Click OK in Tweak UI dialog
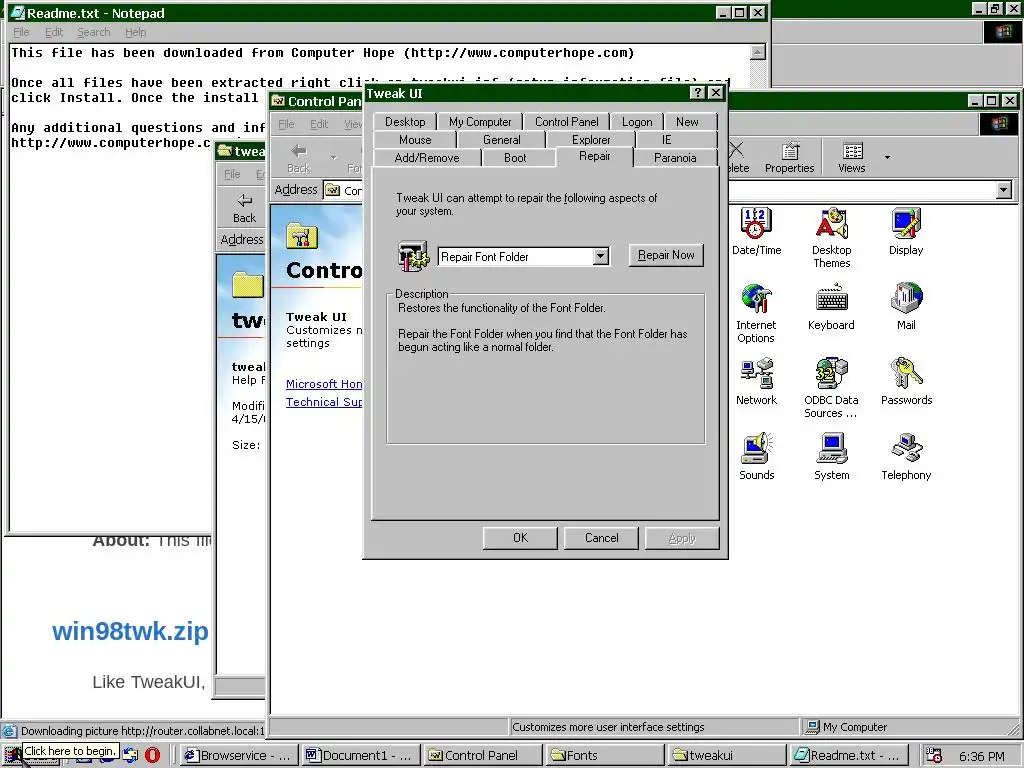 coord(520,538)
